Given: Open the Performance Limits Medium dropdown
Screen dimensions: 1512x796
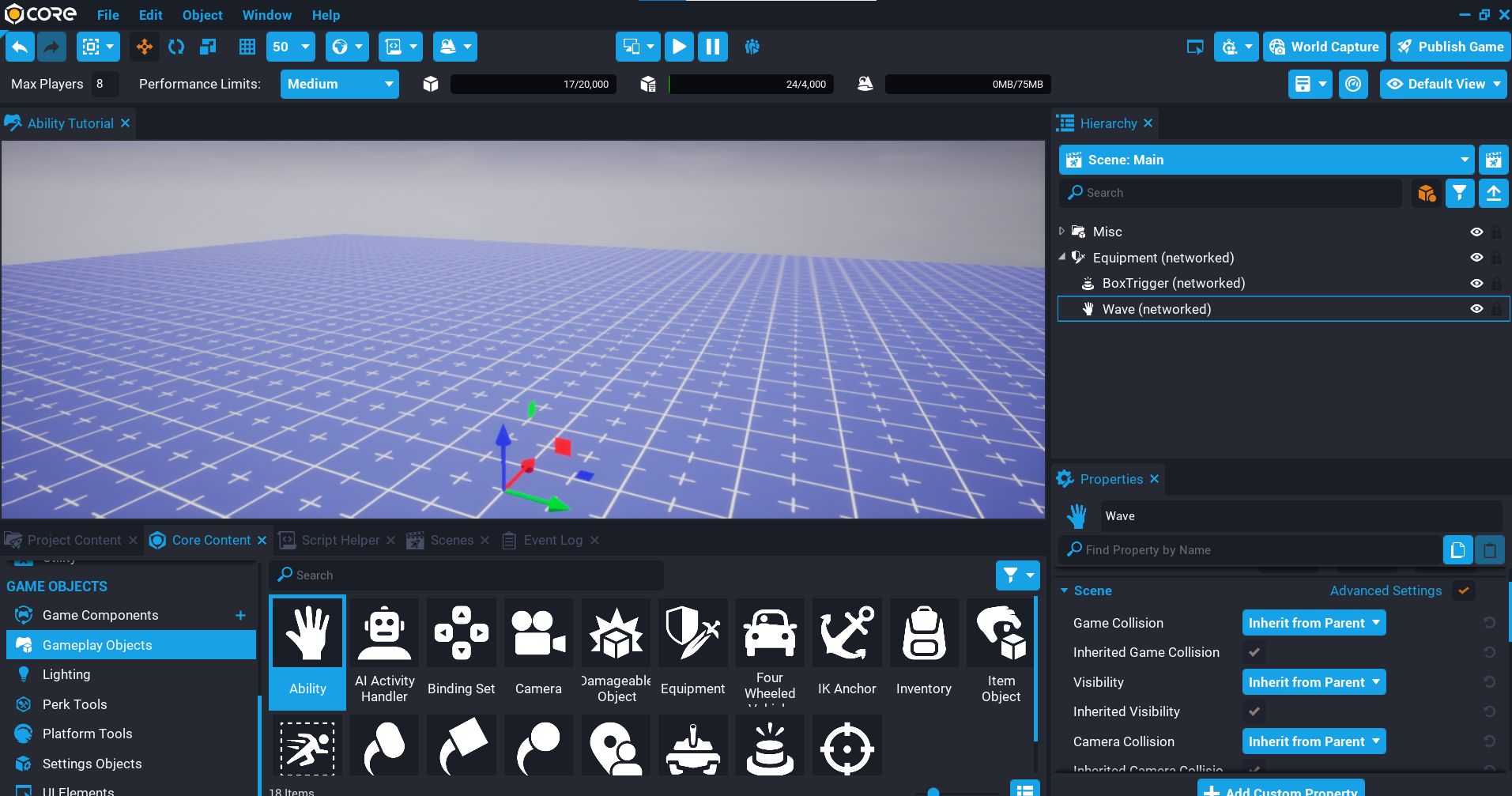Looking at the screenshot, I should (339, 84).
